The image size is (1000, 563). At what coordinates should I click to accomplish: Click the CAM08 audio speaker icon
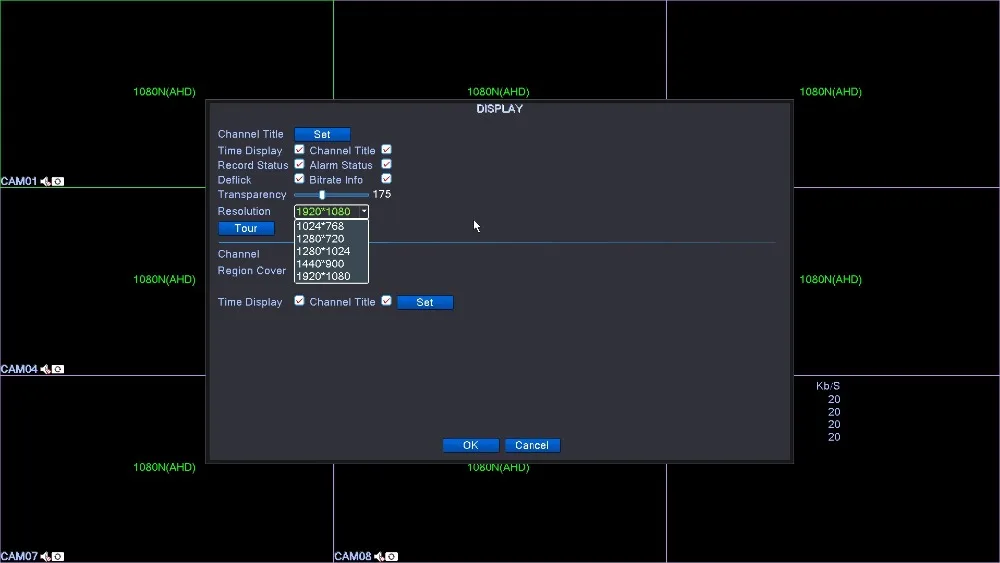(379, 557)
